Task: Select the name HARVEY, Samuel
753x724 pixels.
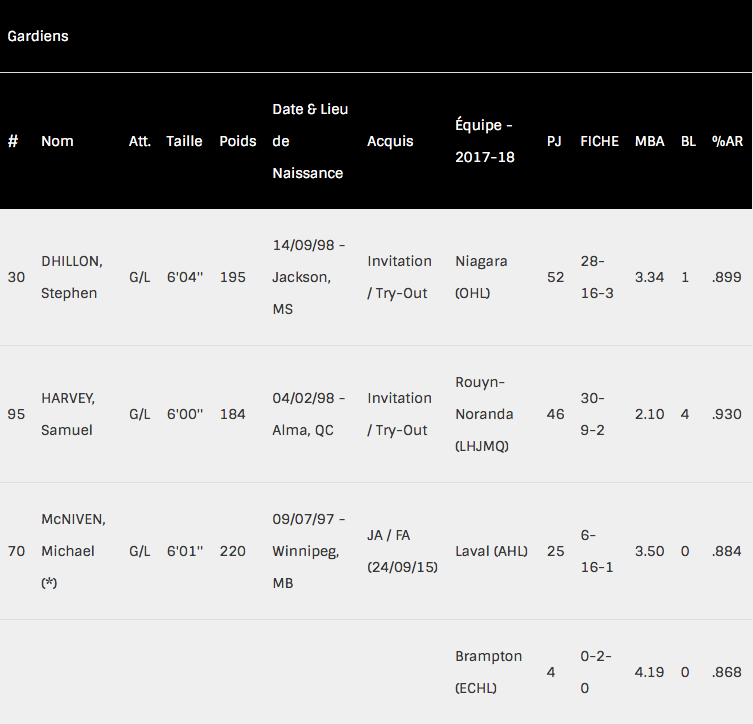Action: click(68, 414)
